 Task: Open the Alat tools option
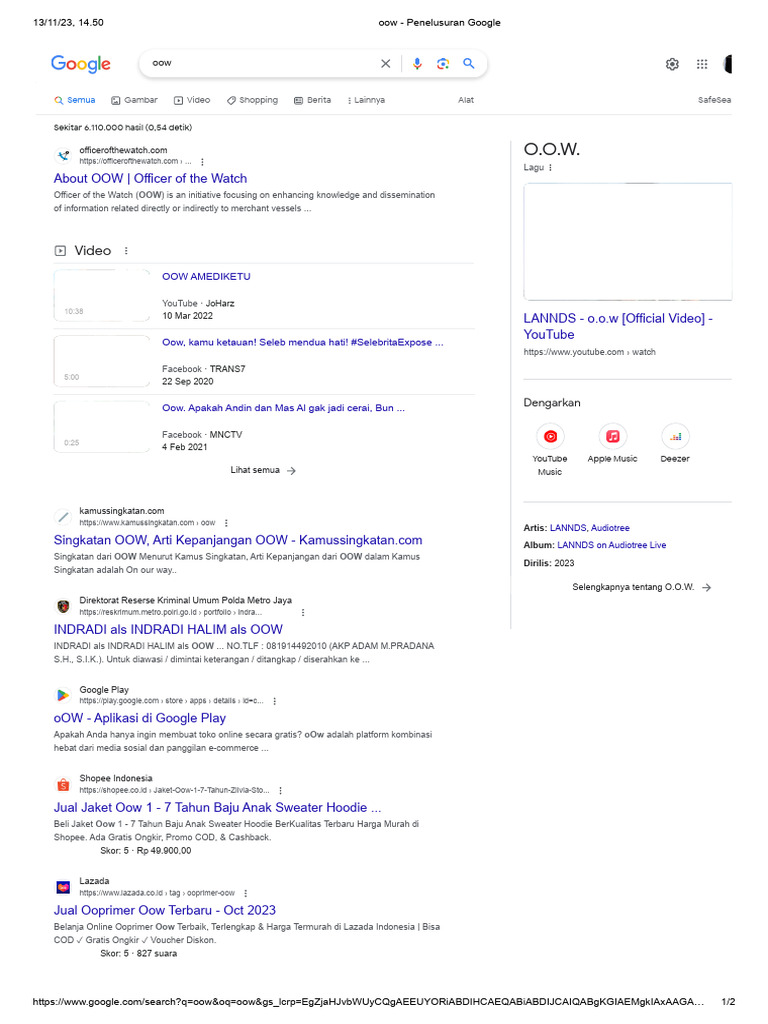pos(466,100)
